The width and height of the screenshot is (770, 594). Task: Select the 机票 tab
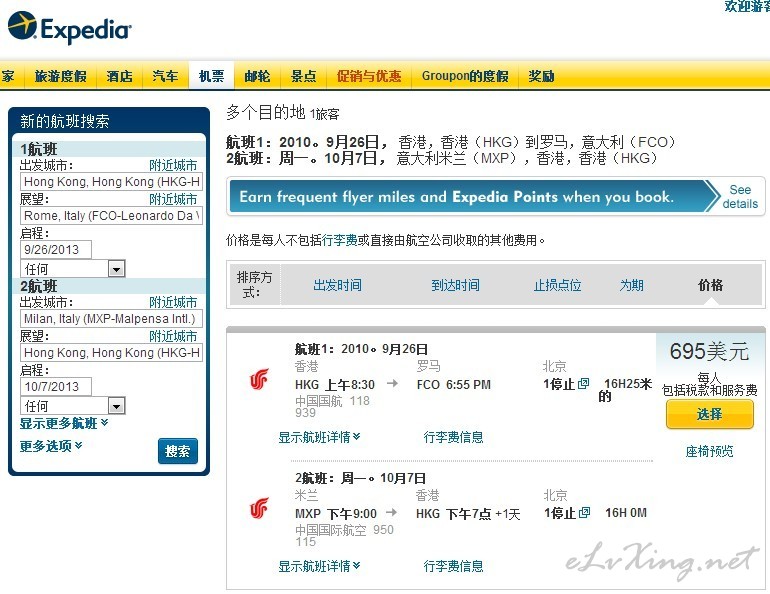(211, 75)
